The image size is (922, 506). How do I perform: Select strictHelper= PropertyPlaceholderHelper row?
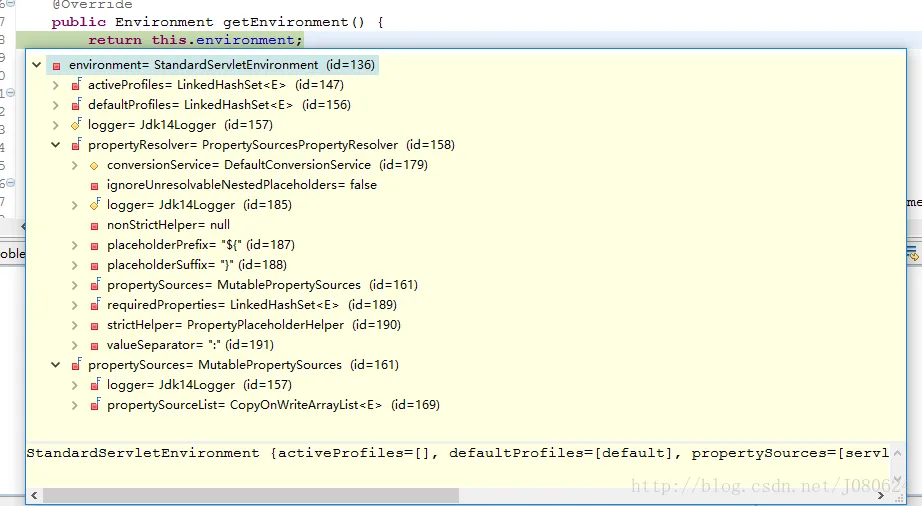coord(253,324)
